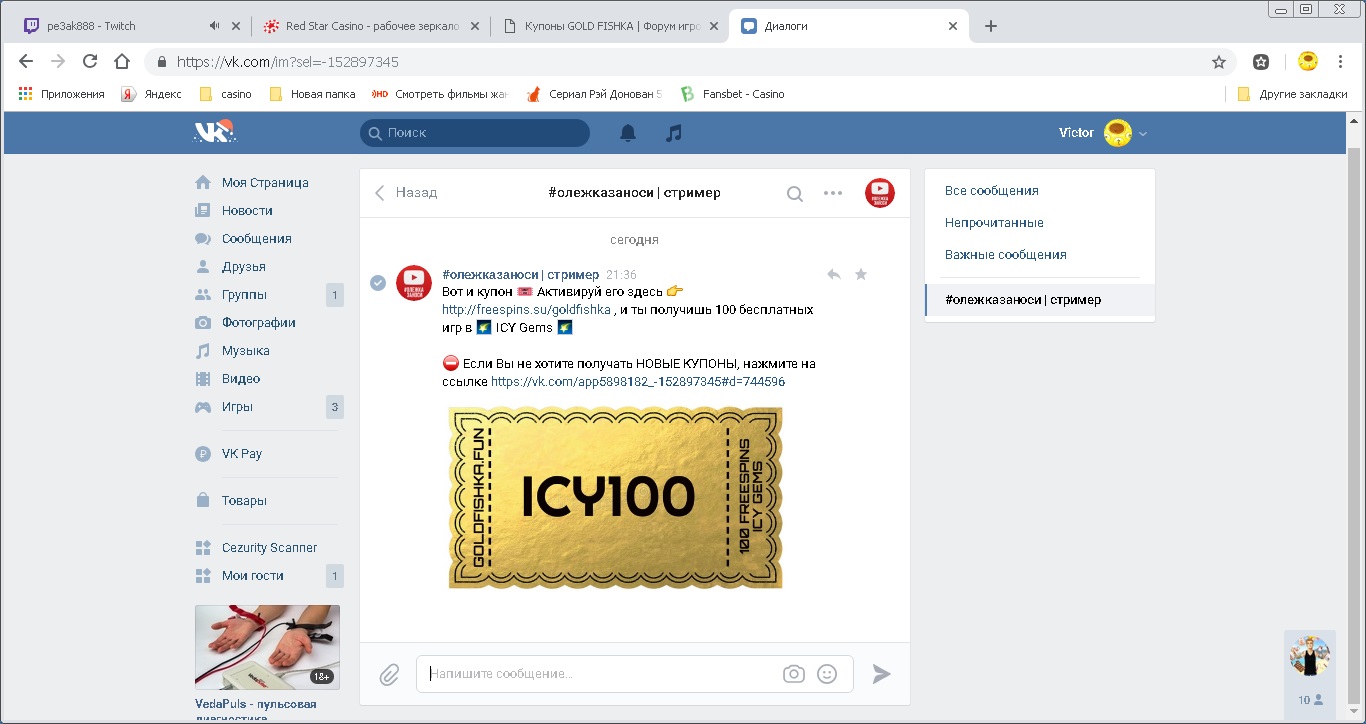
Task: Mark the message as important with the star
Action: coord(861,274)
